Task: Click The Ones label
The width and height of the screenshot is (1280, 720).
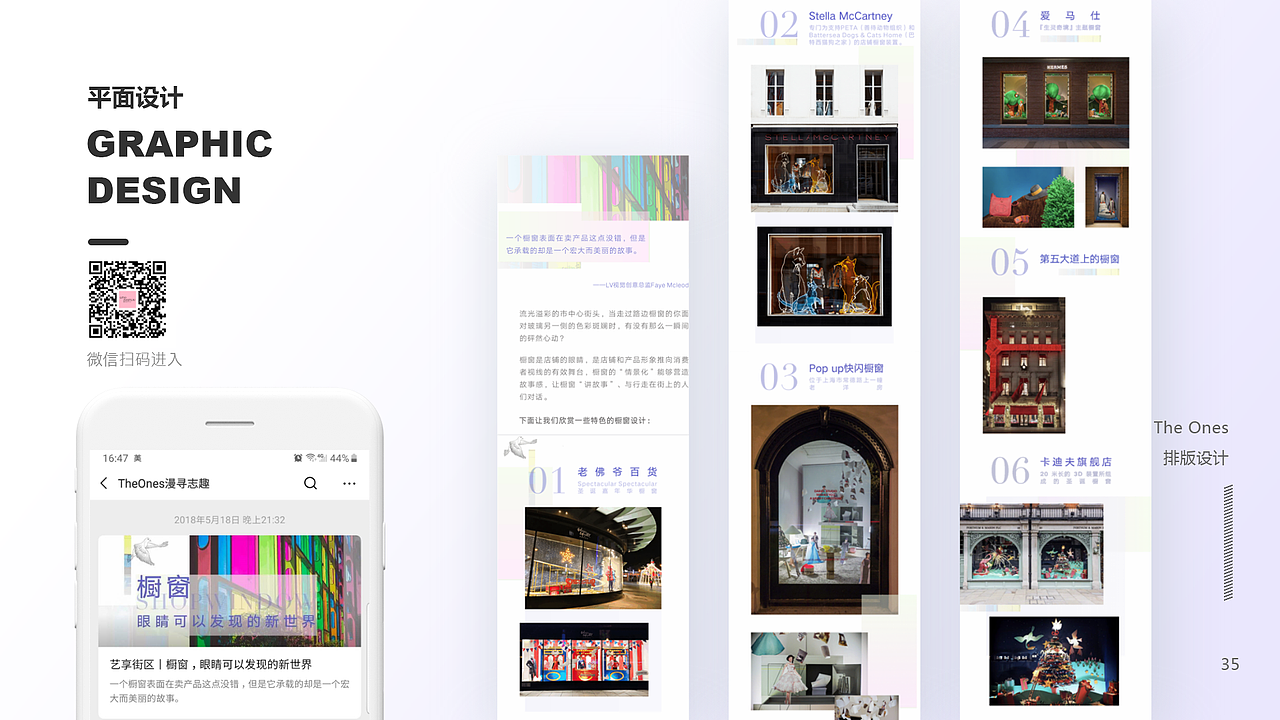Action: point(1191,427)
